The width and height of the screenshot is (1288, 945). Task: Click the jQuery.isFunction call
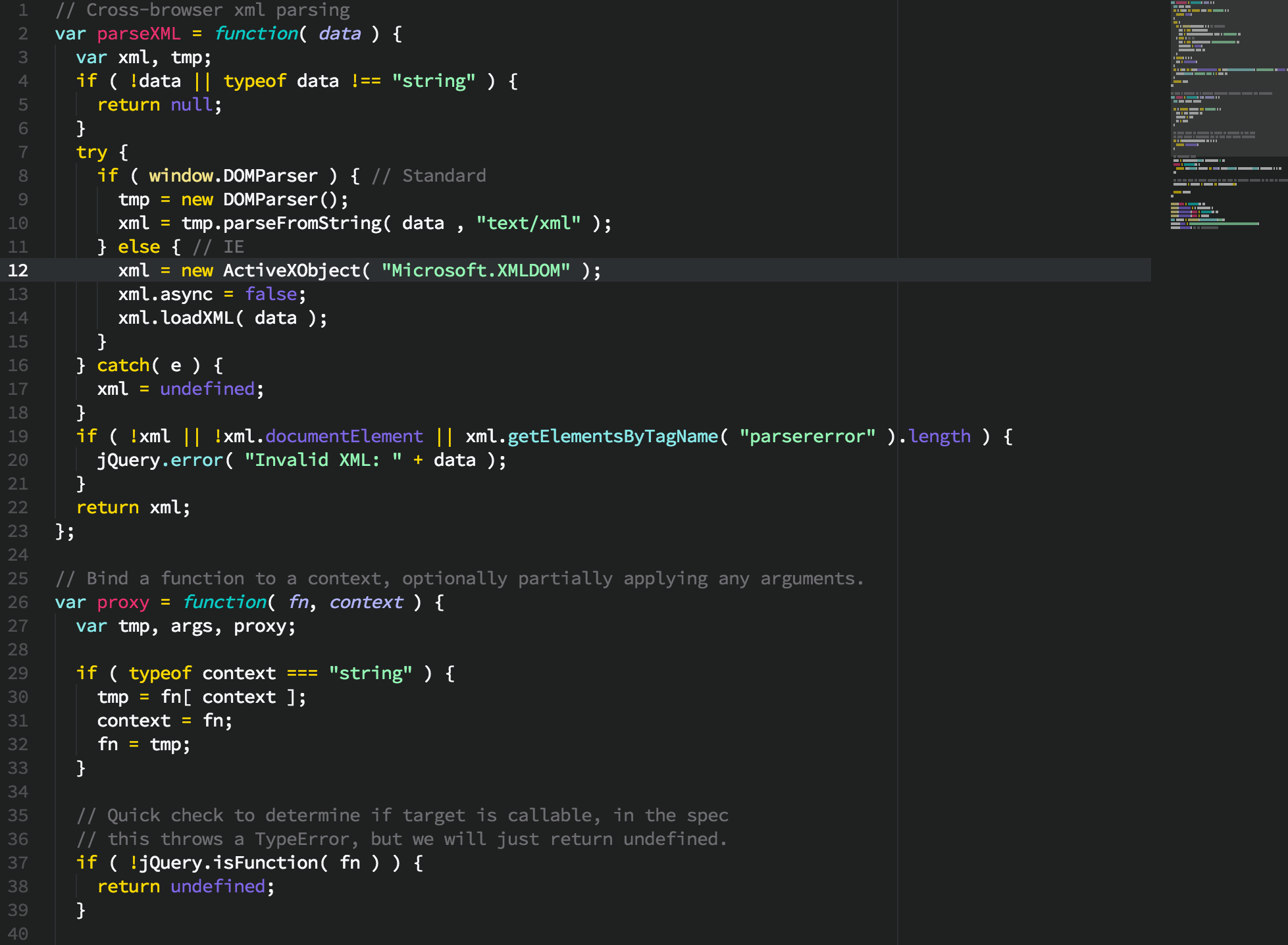228,863
